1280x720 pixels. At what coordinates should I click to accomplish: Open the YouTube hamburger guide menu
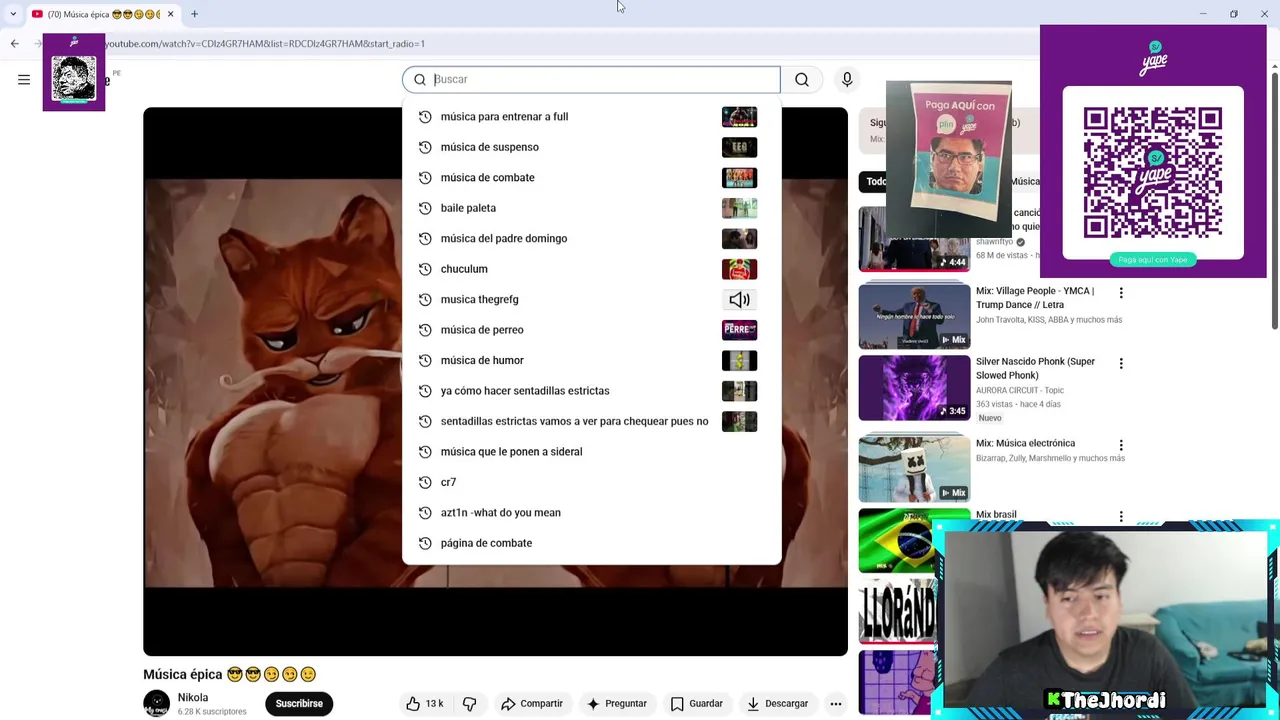click(x=24, y=80)
